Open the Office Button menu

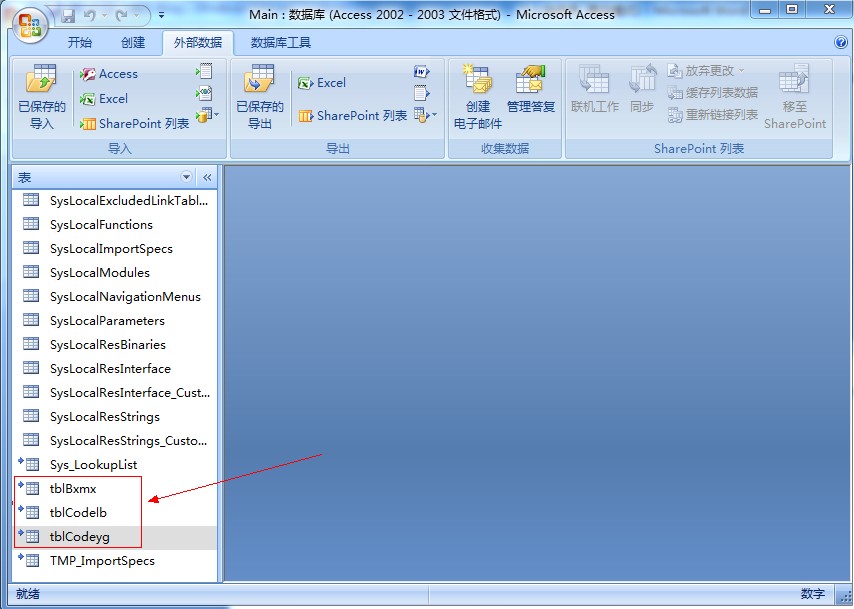30,26
